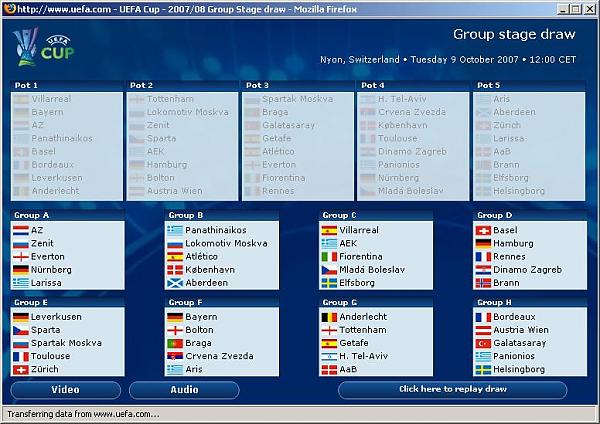Select Tottenham in Group G
The image size is (600, 424).
click(x=364, y=330)
